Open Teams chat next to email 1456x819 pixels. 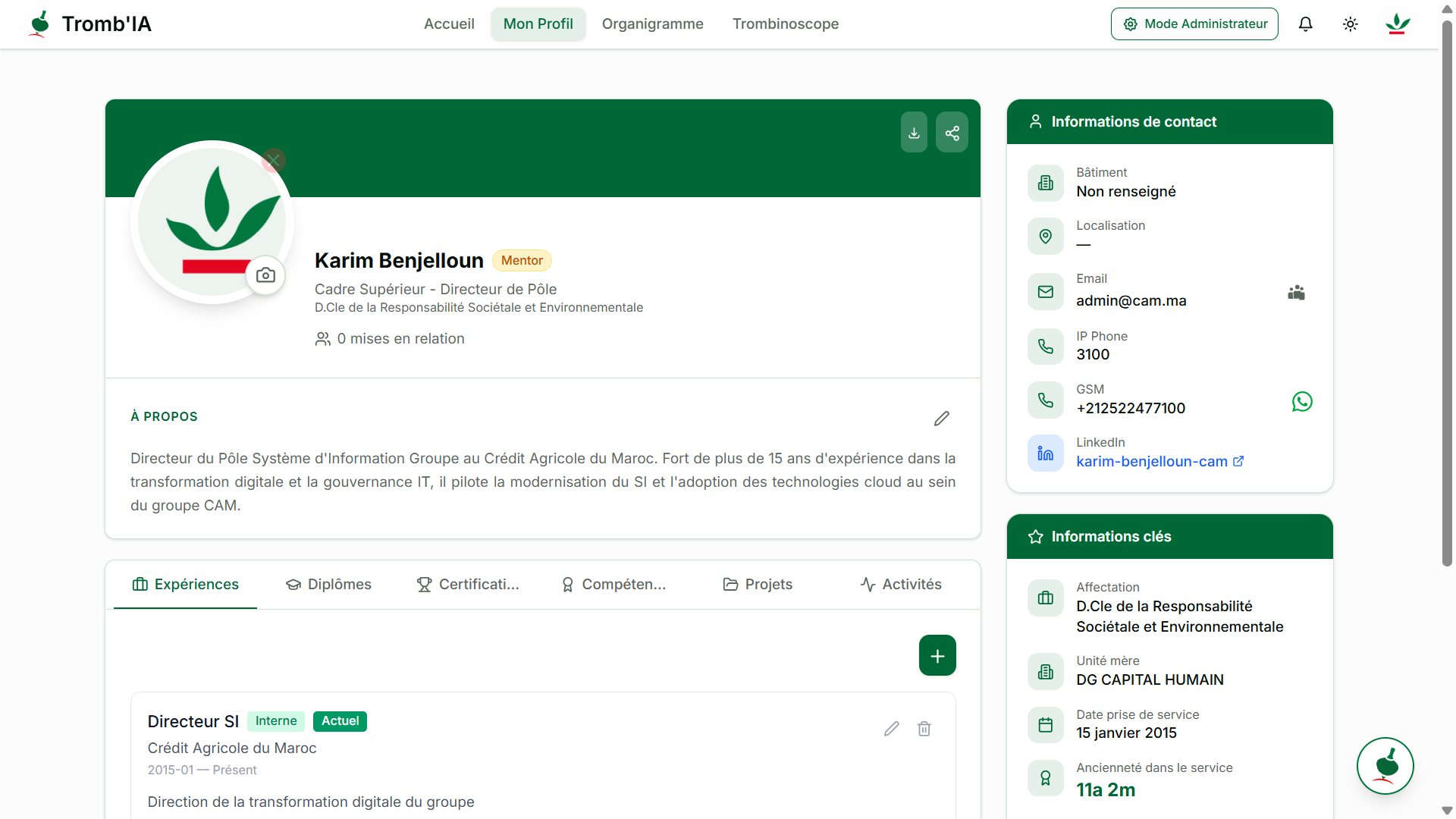tap(1296, 293)
